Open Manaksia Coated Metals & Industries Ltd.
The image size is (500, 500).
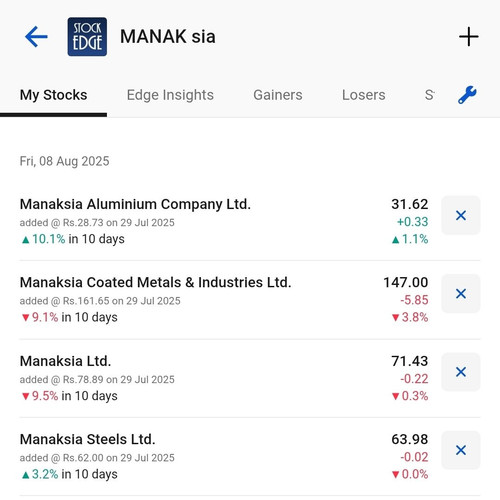[x=155, y=282]
